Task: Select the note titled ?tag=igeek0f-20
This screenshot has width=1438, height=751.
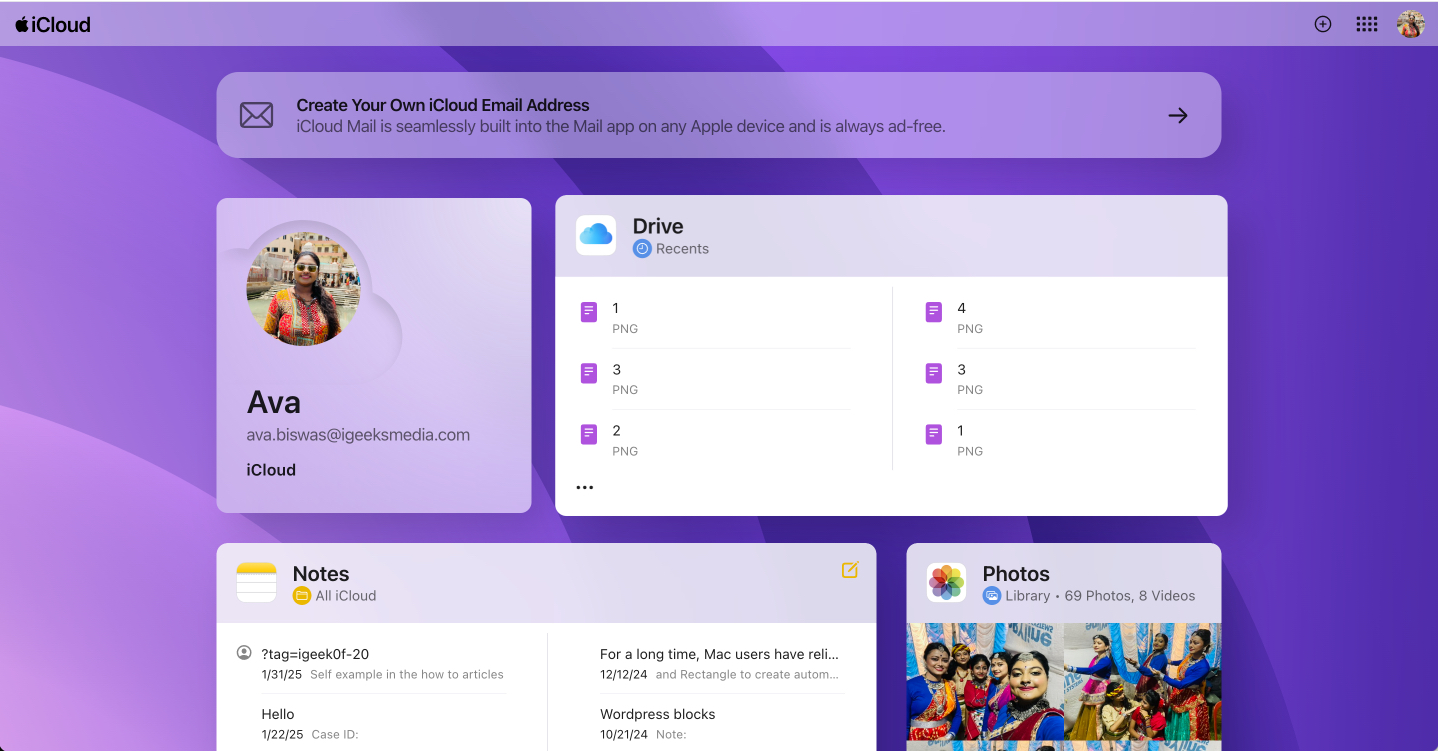Action: (x=313, y=653)
